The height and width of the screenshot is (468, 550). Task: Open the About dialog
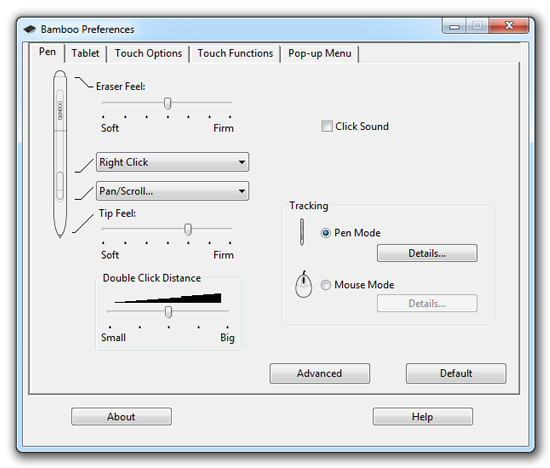(121, 416)
